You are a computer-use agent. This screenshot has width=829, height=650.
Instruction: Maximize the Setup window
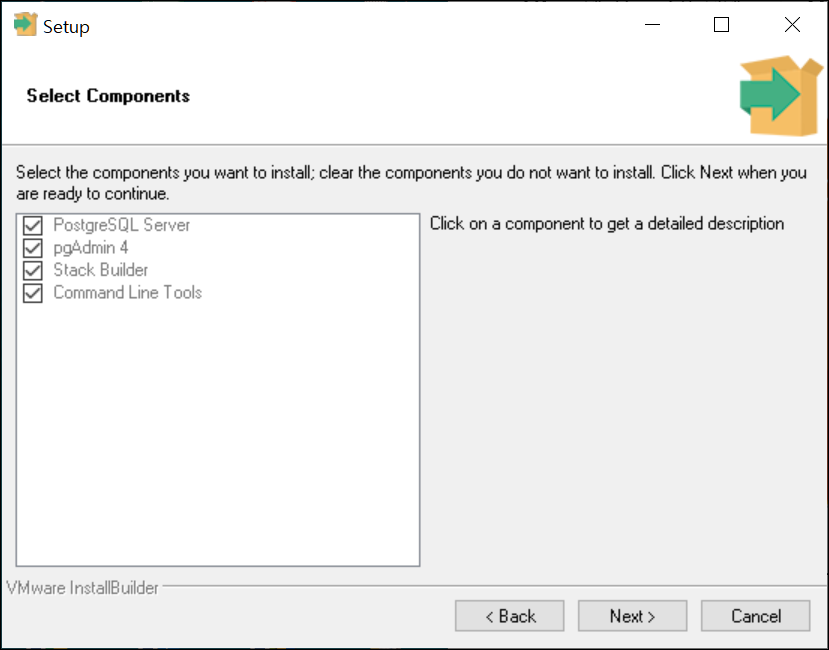tap(721, 25)
